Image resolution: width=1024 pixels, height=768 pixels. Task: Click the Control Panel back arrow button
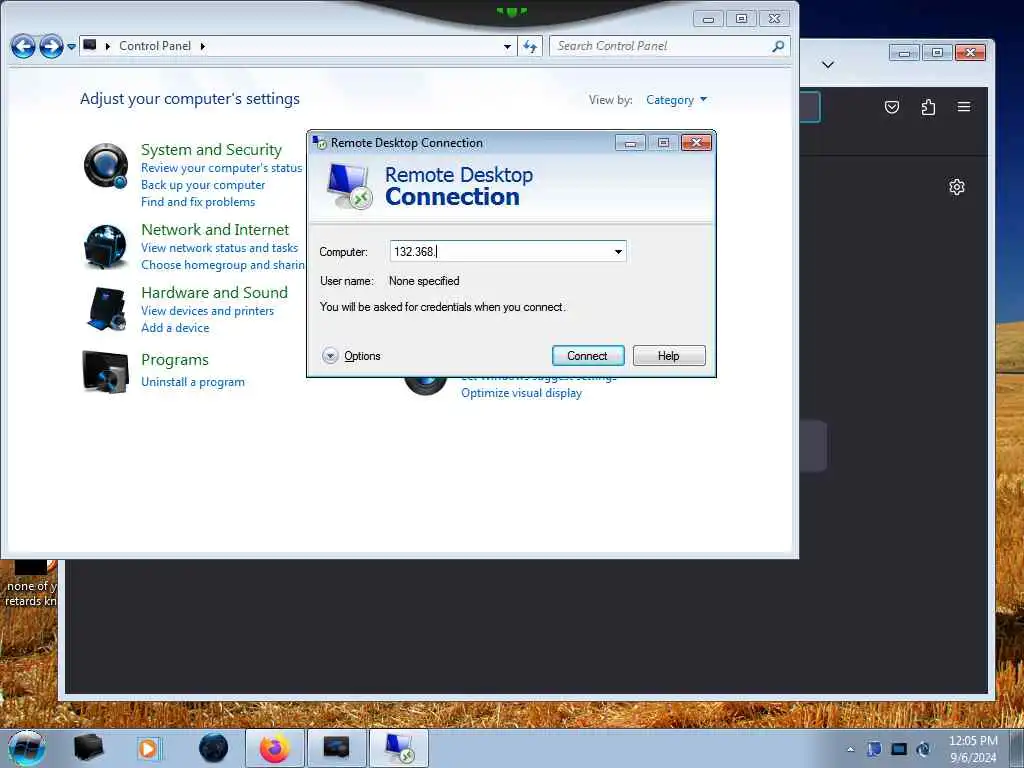point(24,46)
